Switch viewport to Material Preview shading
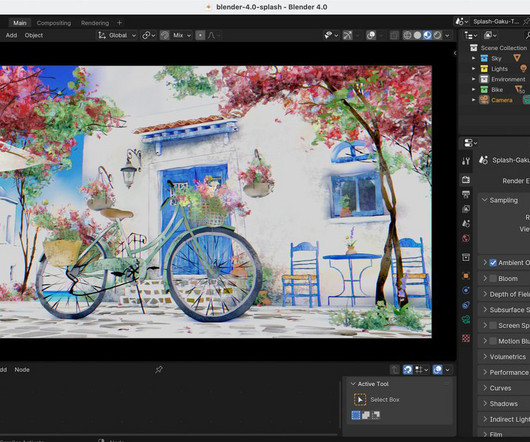 [x=427, y=35]
